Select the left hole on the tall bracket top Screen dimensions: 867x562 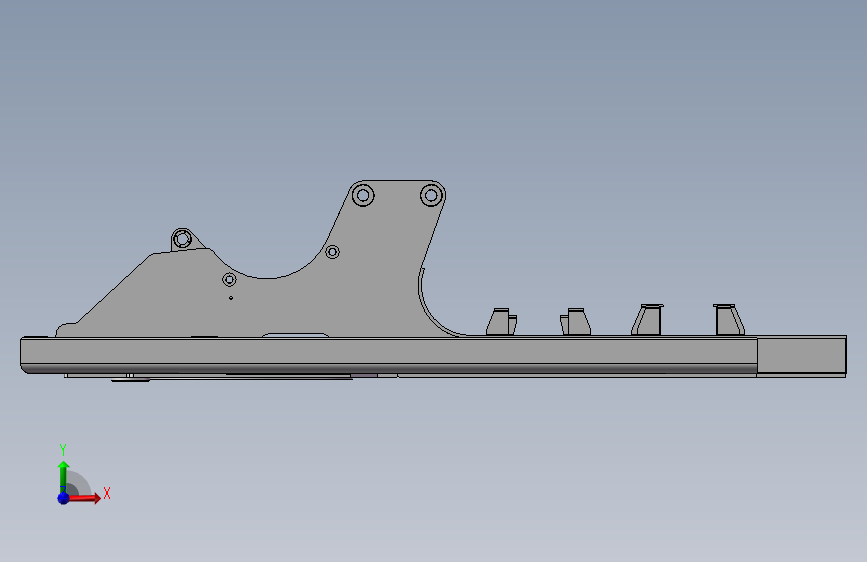(x=363, y=195)
